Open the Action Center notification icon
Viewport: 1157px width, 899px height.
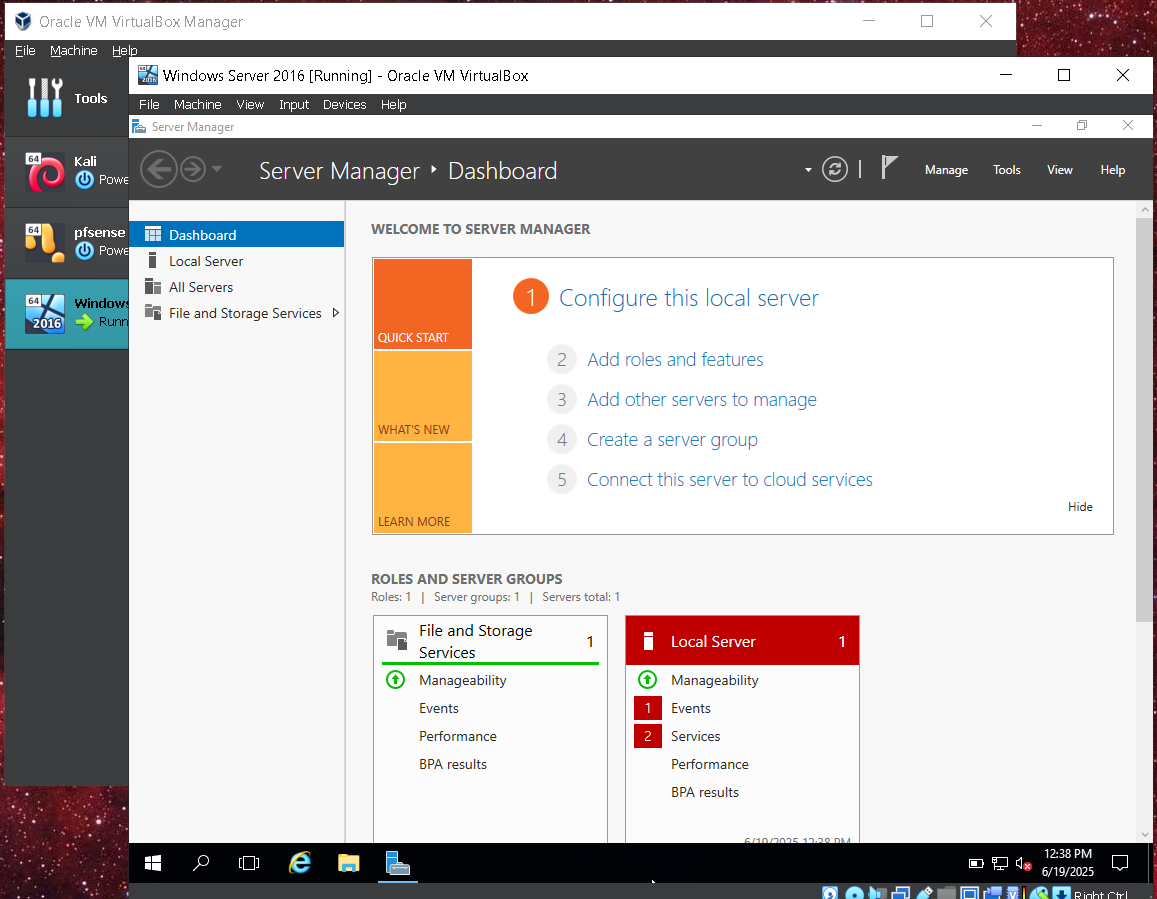pos(1120,862)
